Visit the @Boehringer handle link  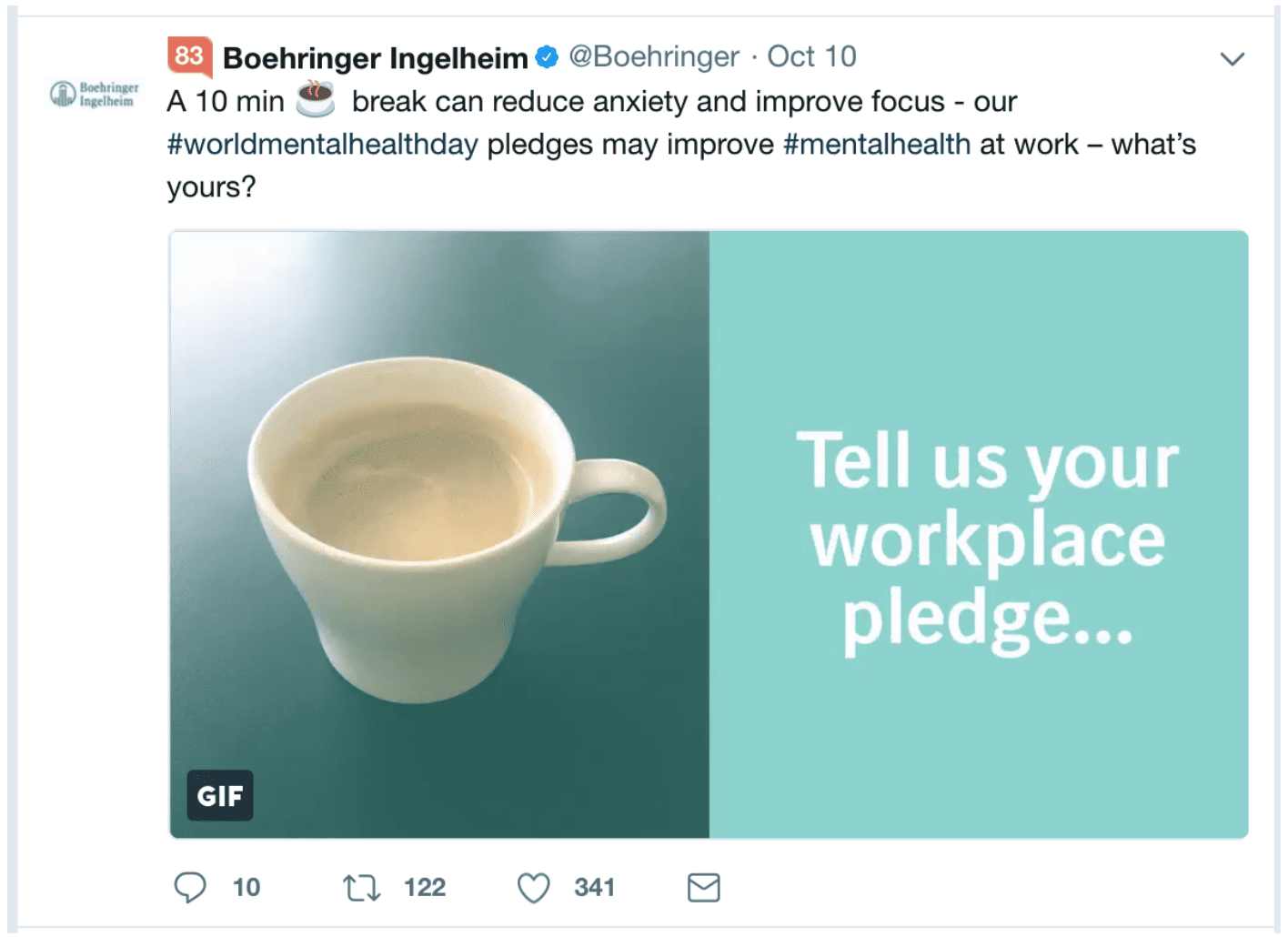tap(654, 56)
